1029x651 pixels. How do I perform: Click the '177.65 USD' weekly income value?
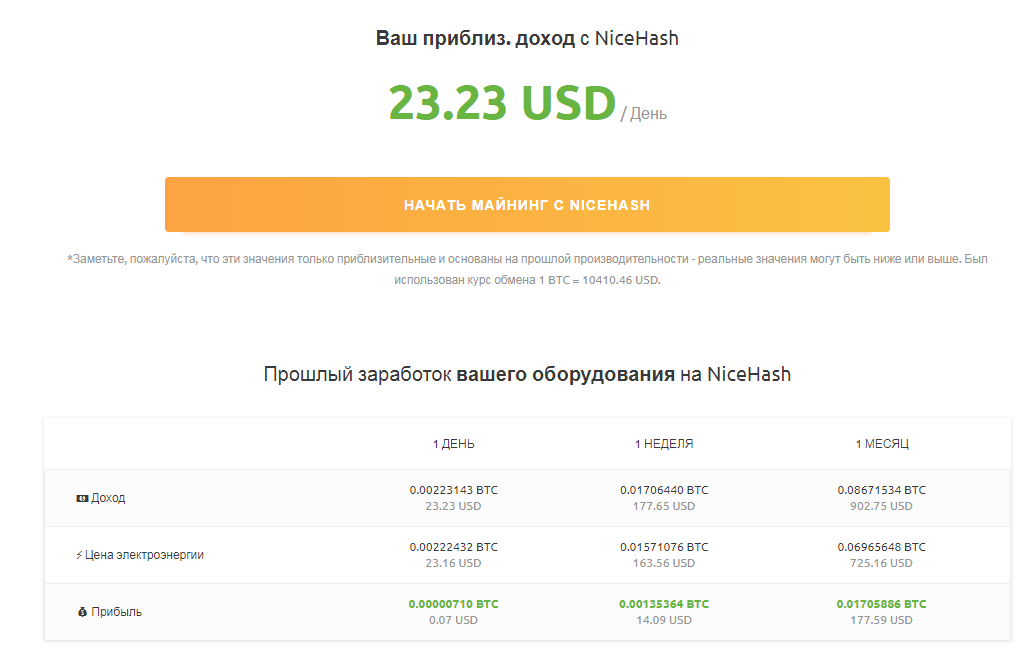pos(663,507)
